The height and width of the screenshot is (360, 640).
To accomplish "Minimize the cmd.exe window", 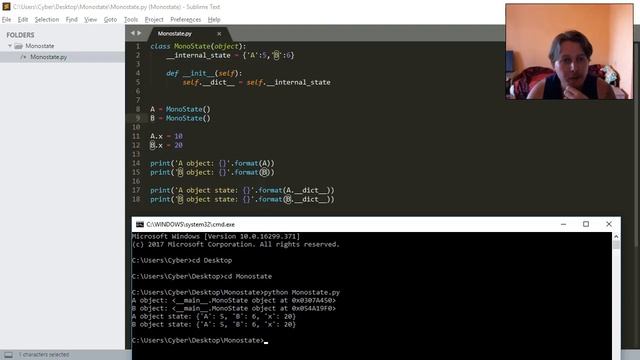I will pos(563,224).
